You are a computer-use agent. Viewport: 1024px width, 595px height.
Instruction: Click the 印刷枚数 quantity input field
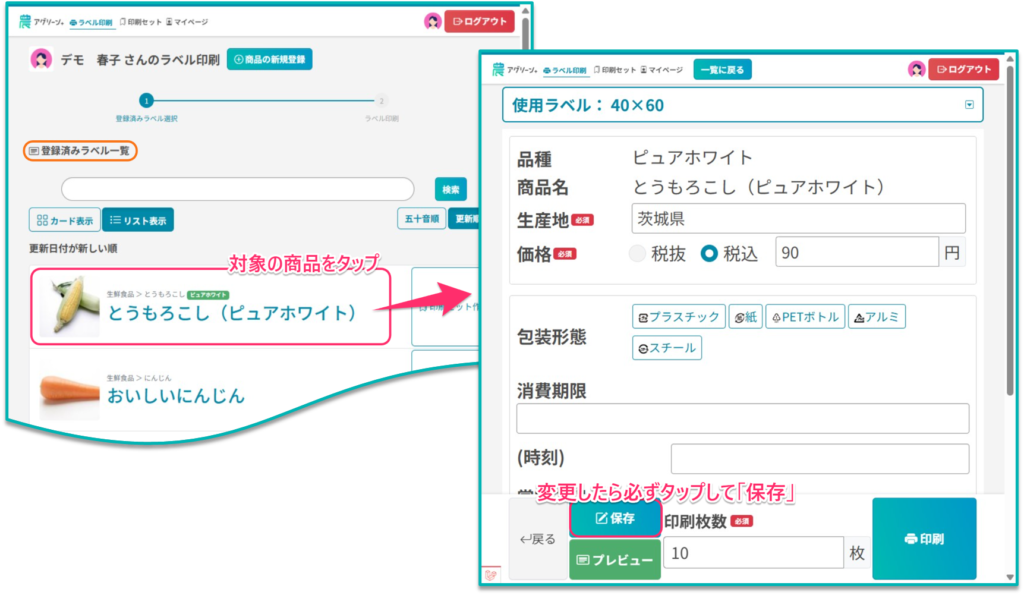click(x=753, y=553)
